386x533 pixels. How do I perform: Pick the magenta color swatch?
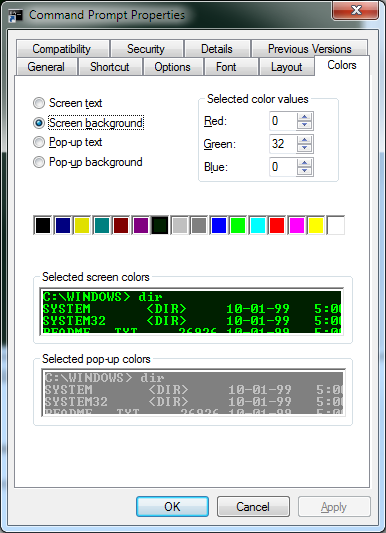(x=297, y=225)
